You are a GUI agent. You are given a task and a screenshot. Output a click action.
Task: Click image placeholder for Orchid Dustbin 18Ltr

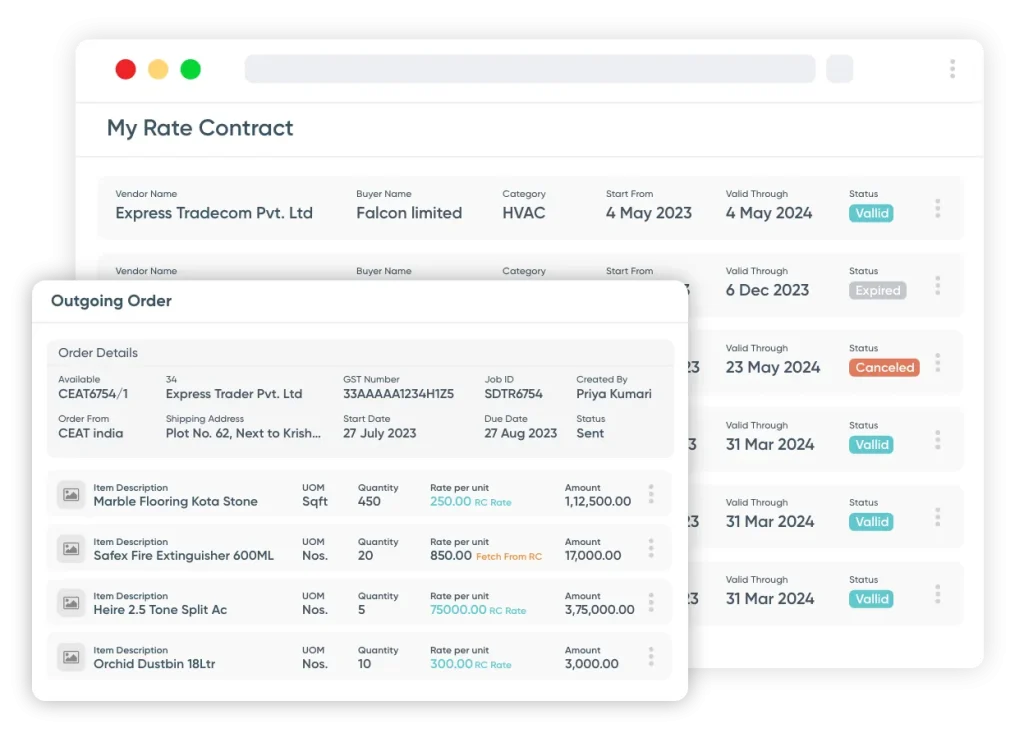[x=71, y=657]
